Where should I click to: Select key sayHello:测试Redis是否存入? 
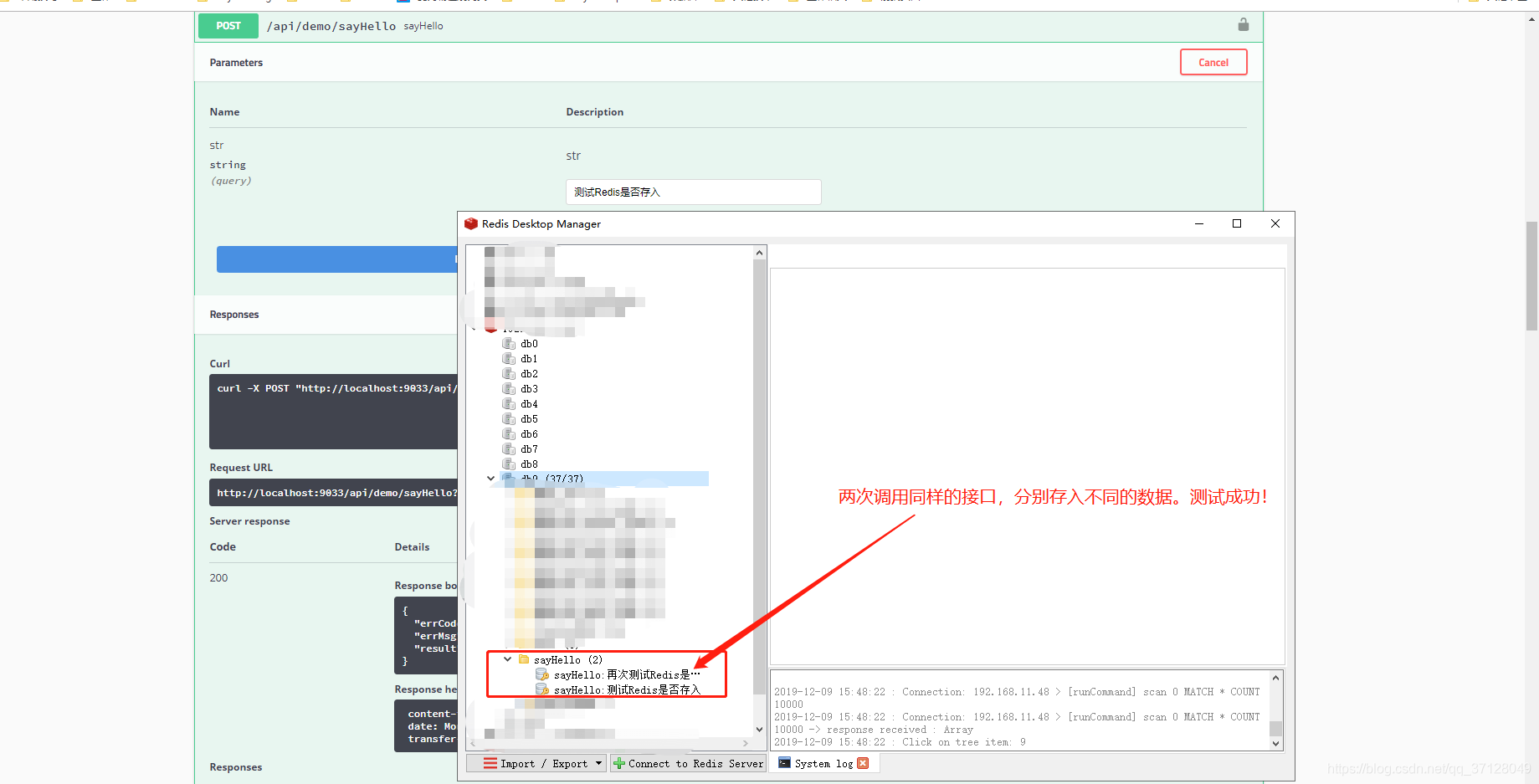point(627,689)
